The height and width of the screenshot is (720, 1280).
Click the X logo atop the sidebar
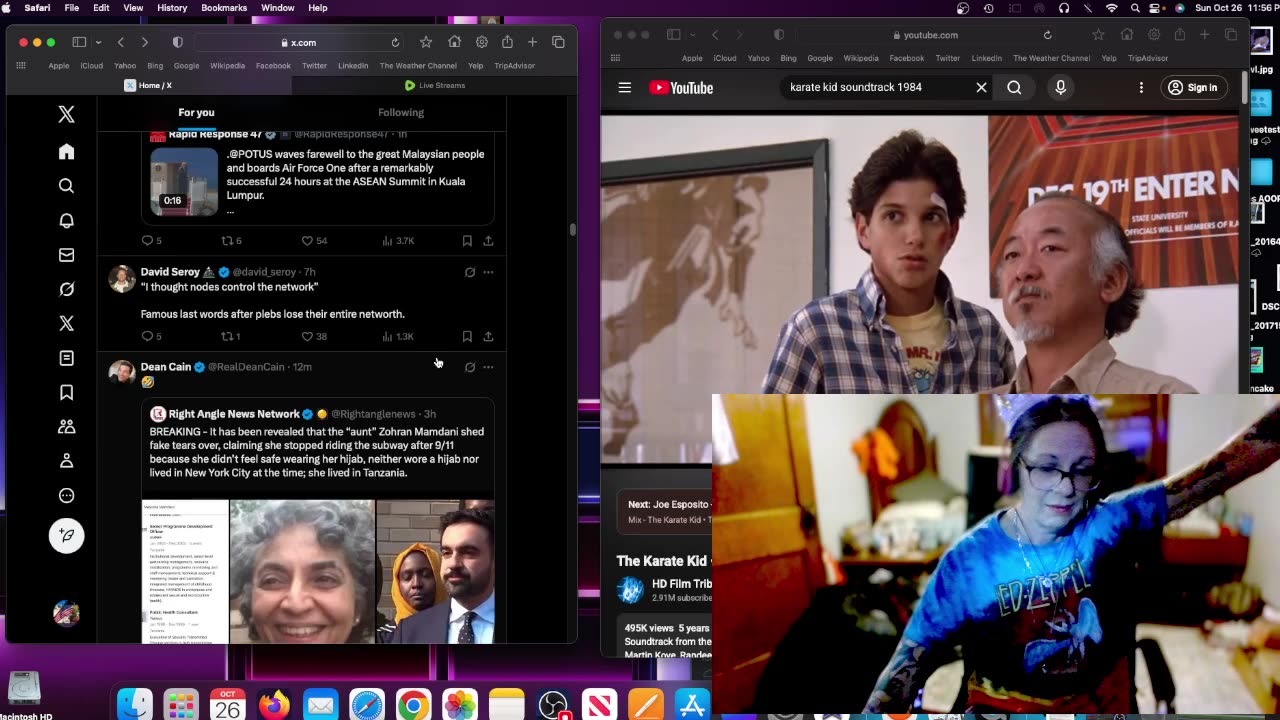click(66, 115)
